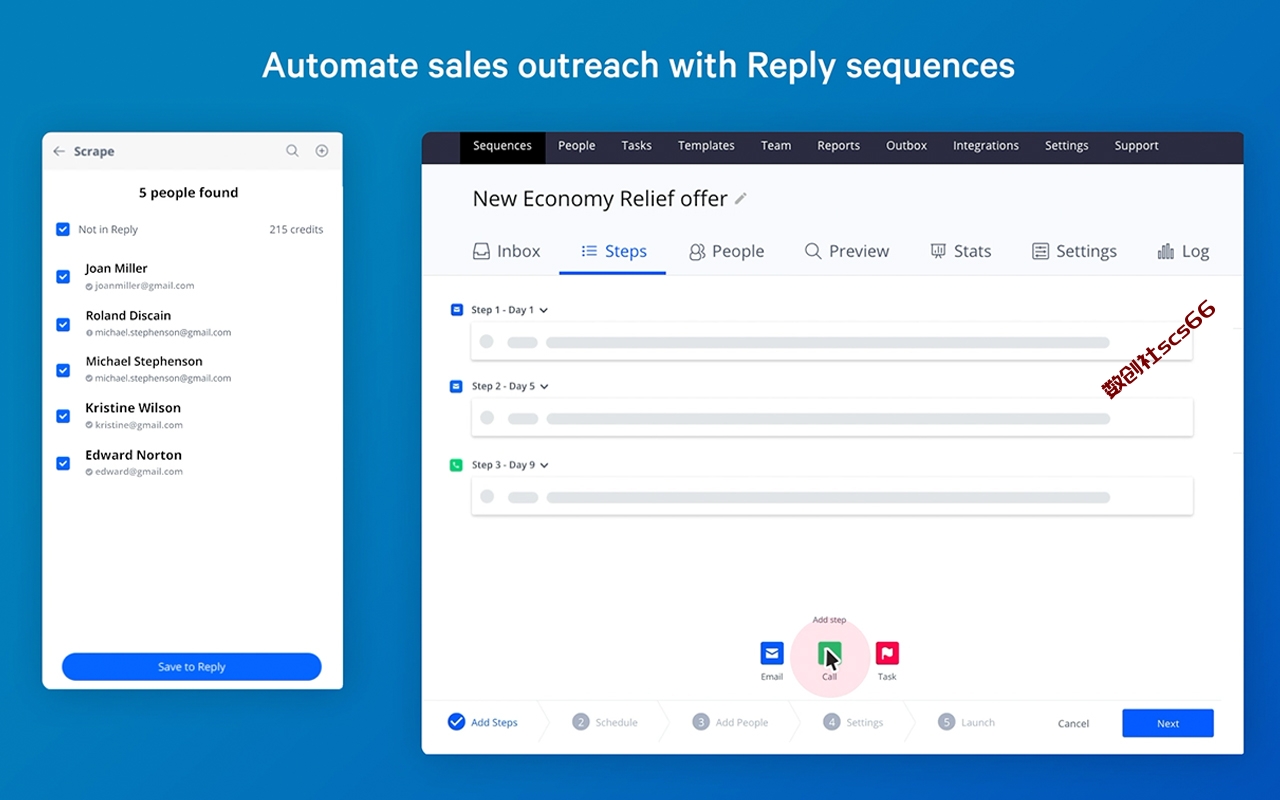The width and height of the screenshot is (1280, 800).
Task: Switch to the Log tab
Action: tap(1183, 251)
